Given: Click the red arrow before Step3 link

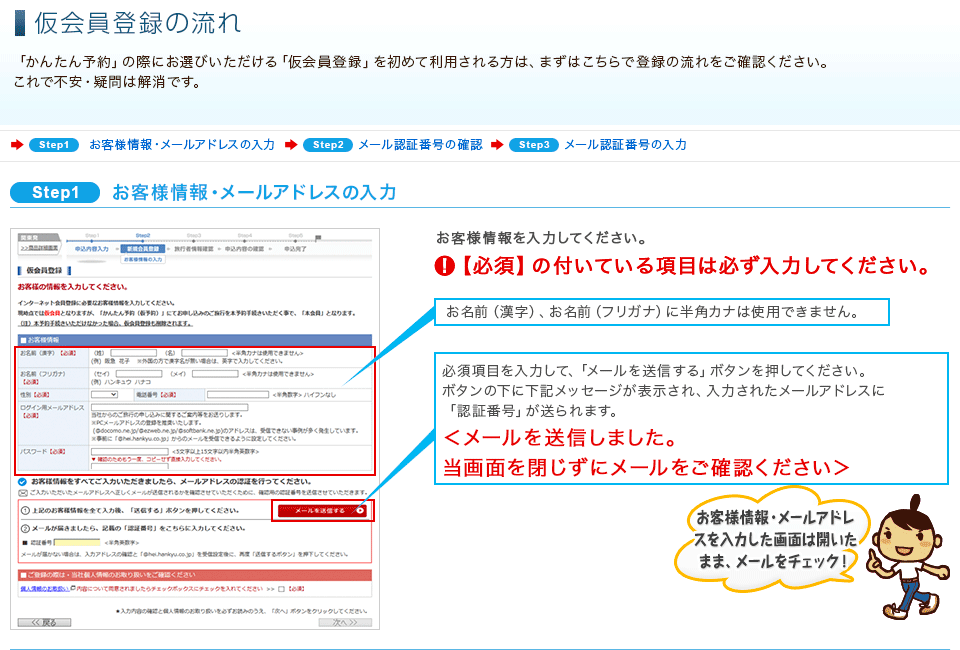Looking at the screenshot, I should point(496,145).
